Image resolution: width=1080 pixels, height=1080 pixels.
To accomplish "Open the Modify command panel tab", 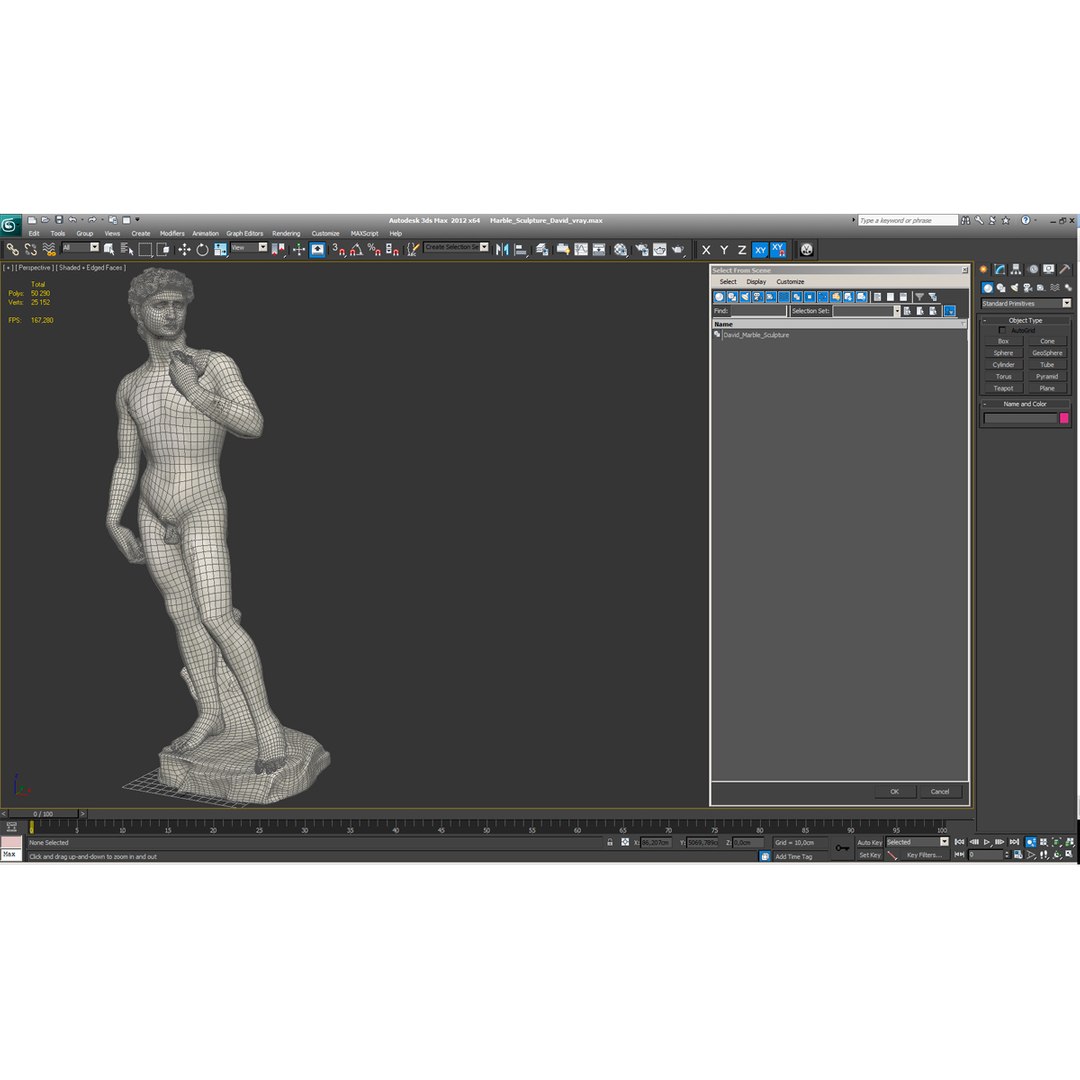I will click(x=999, y=269).
